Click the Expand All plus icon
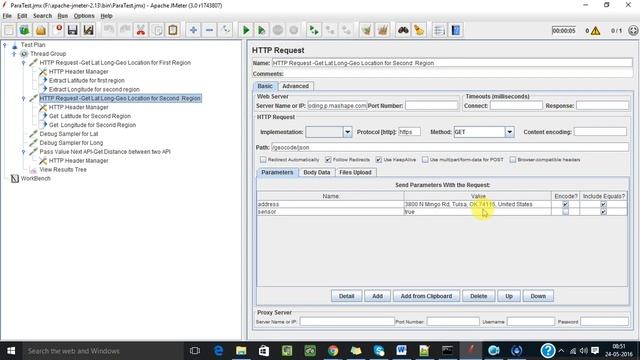The height and width of the screenshot is (360, 640). tap(193, 30)
